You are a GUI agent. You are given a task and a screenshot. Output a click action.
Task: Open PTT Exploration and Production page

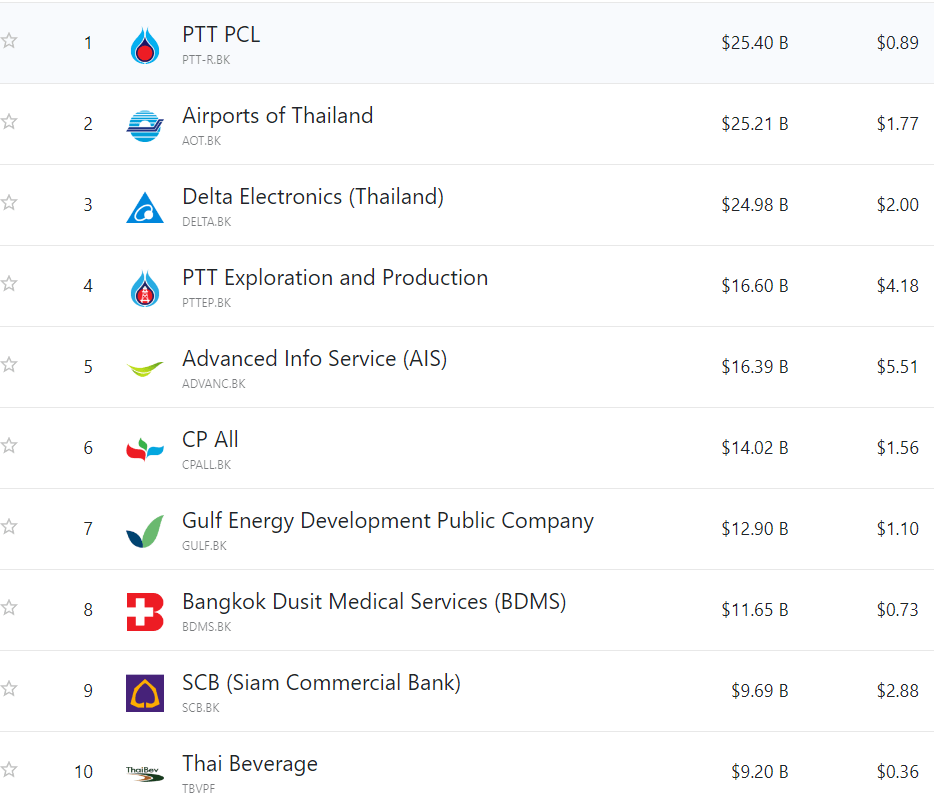335,278
